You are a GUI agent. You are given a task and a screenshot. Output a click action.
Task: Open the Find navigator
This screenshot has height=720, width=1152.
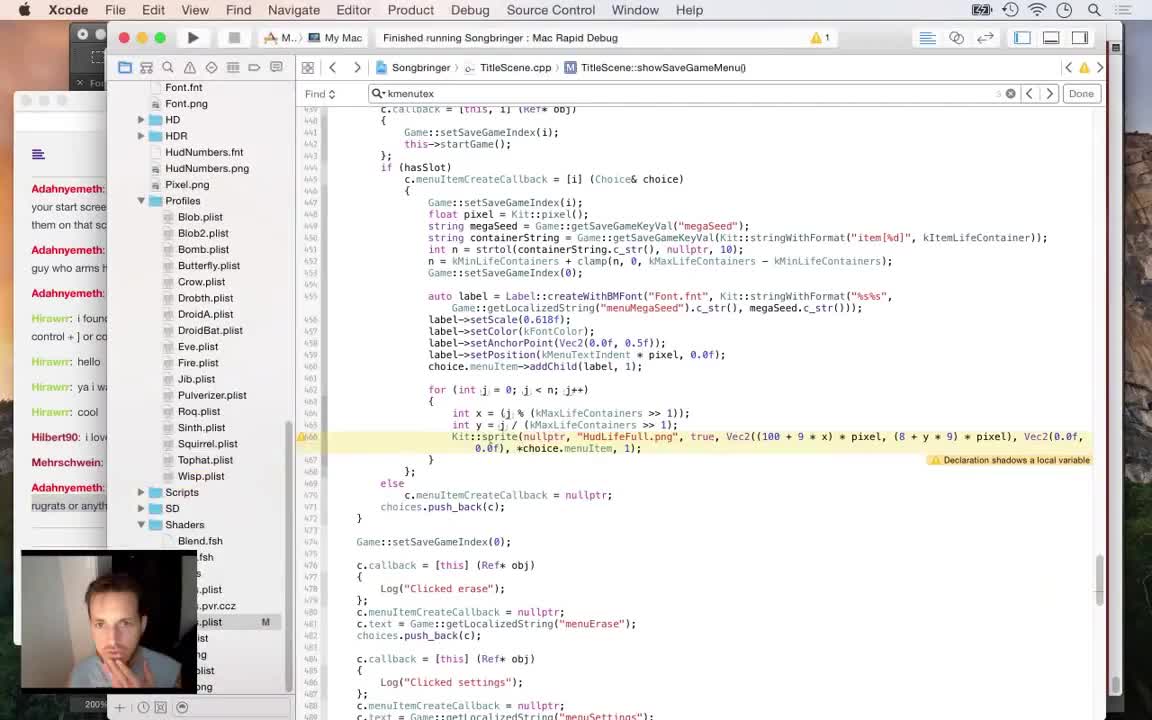pyautogui.click(x=168, y=68)
